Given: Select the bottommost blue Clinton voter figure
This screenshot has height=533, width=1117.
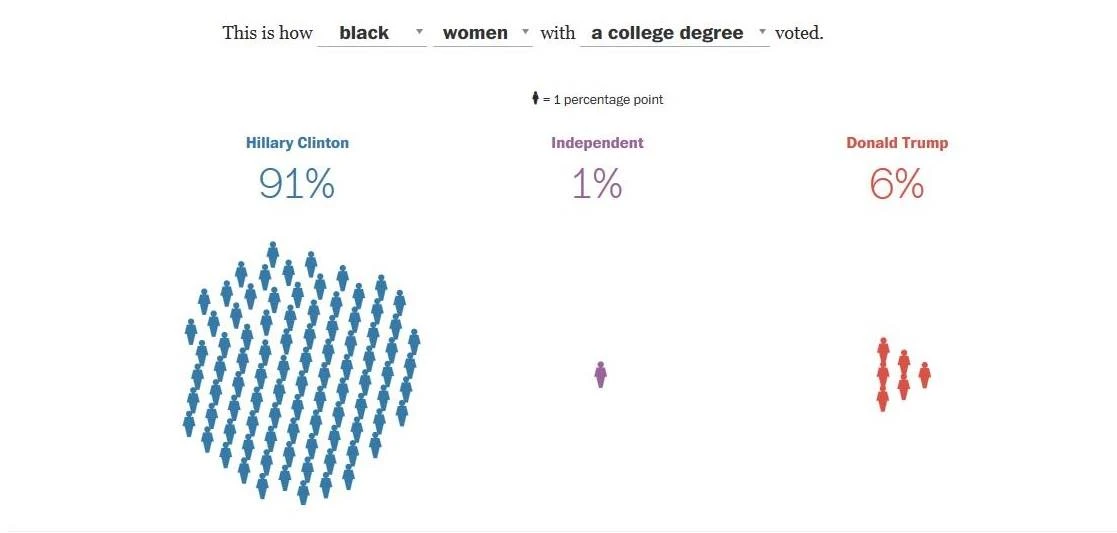Looking at the screenshot, I should pyautogui.click(x=303, y=492).
